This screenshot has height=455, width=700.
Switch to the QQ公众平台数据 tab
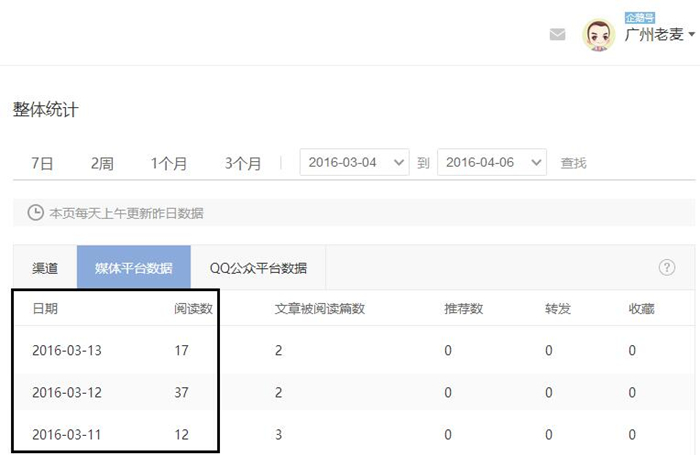click(x=258, y=268)
